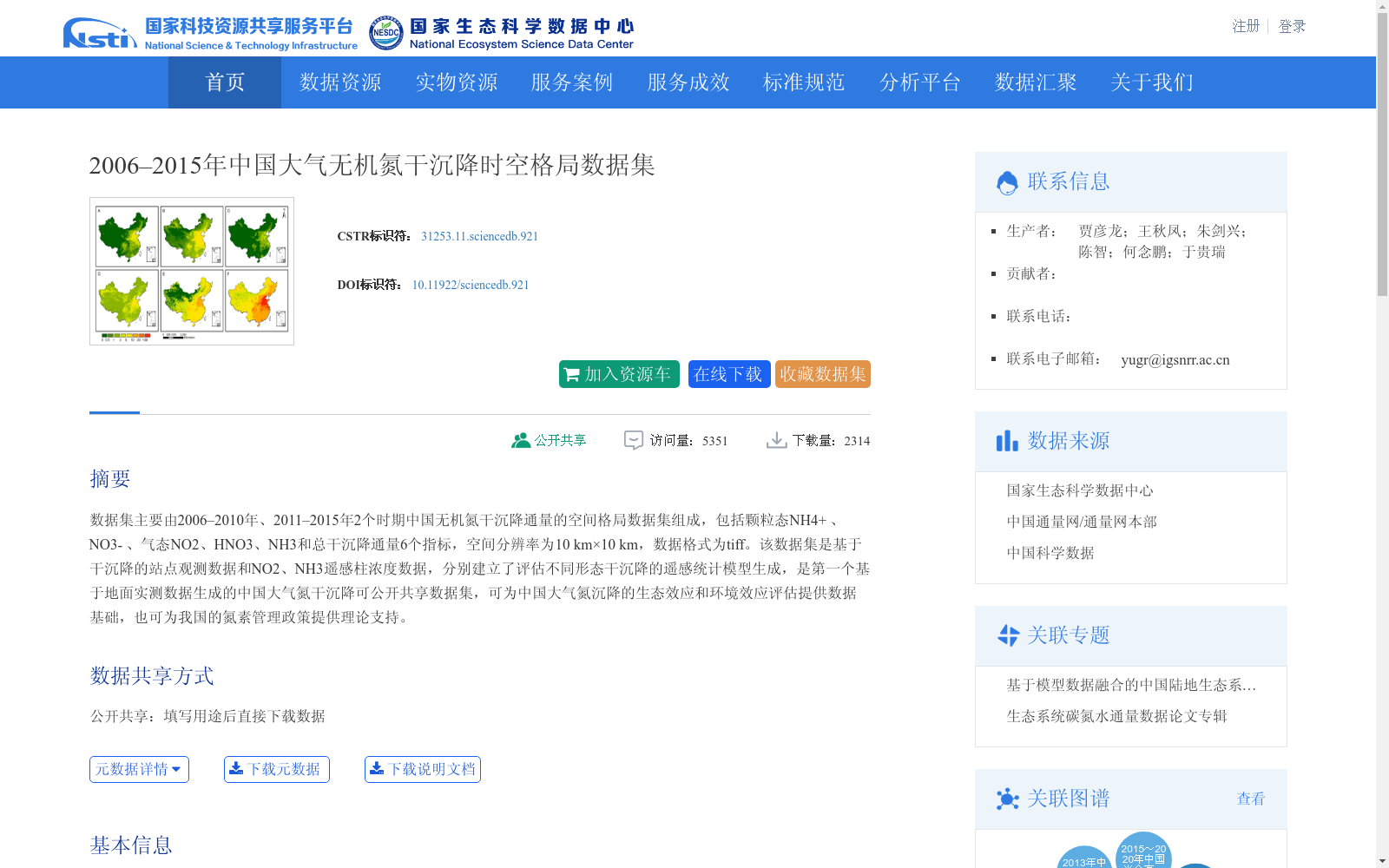The image size is (1389, 868).
Task: Open the 分析平台 menu
Action: 920,82
